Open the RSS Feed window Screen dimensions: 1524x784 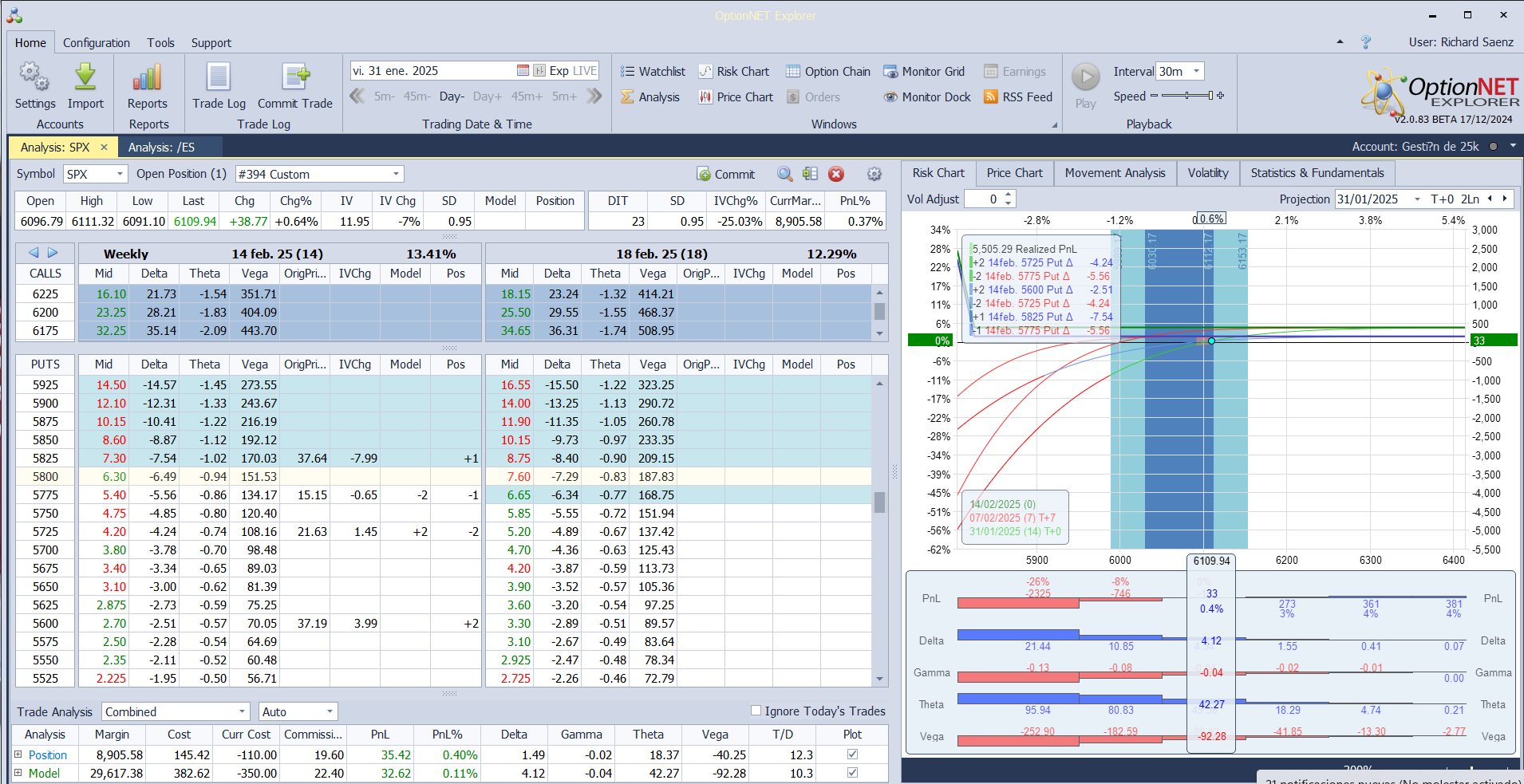coord(1017,97)
